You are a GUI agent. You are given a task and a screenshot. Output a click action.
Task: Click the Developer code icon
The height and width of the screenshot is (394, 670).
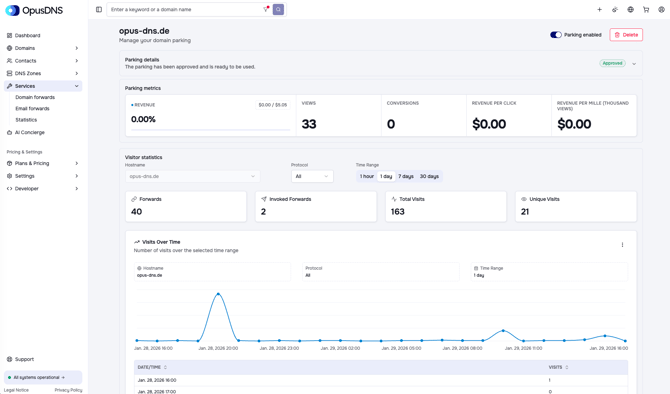click(x=9, y=188)
